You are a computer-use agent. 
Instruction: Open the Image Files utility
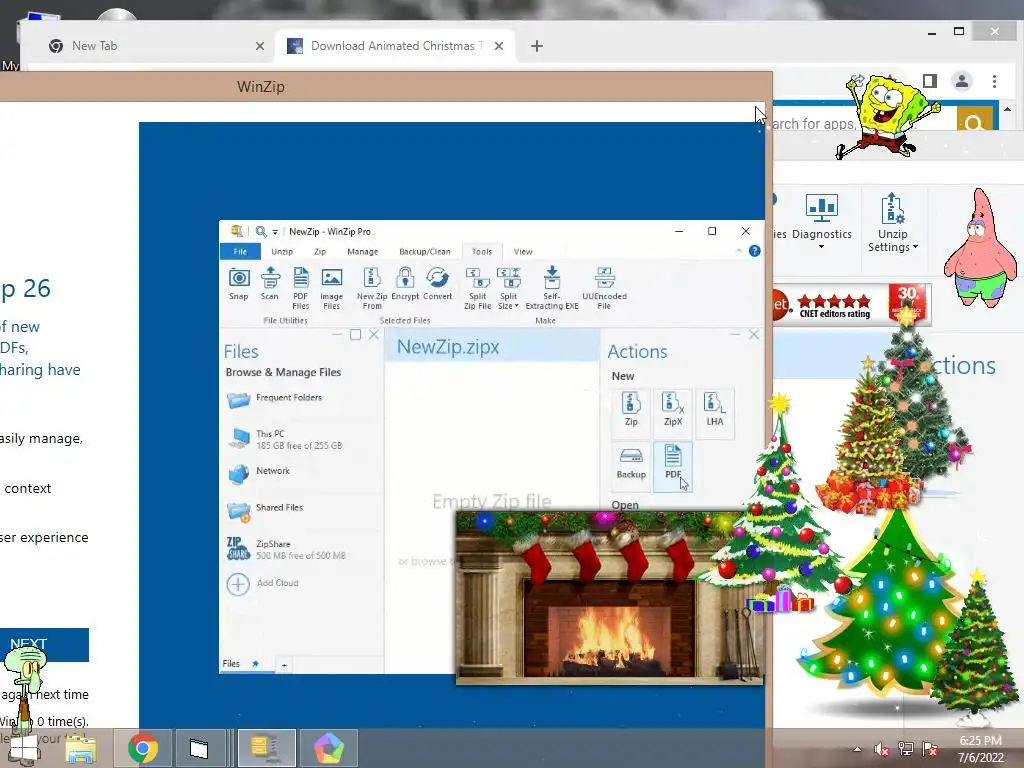pos(332,288)
